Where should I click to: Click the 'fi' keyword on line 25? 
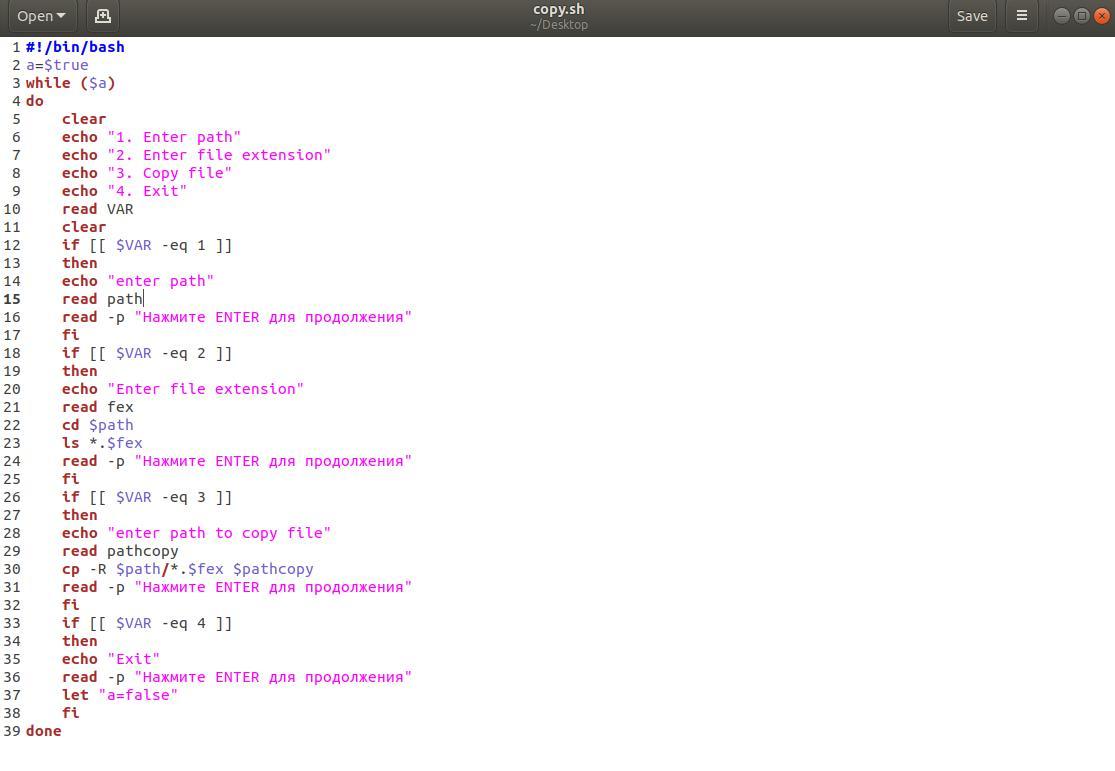[x=70, y=479]
